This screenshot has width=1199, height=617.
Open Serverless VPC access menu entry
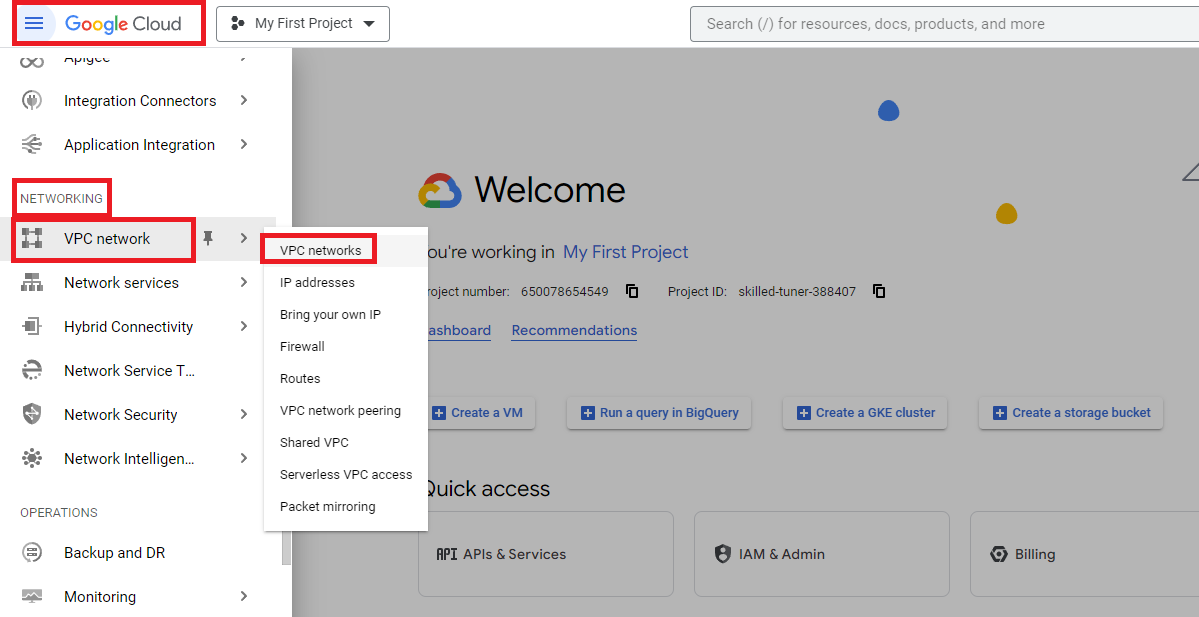346,475
